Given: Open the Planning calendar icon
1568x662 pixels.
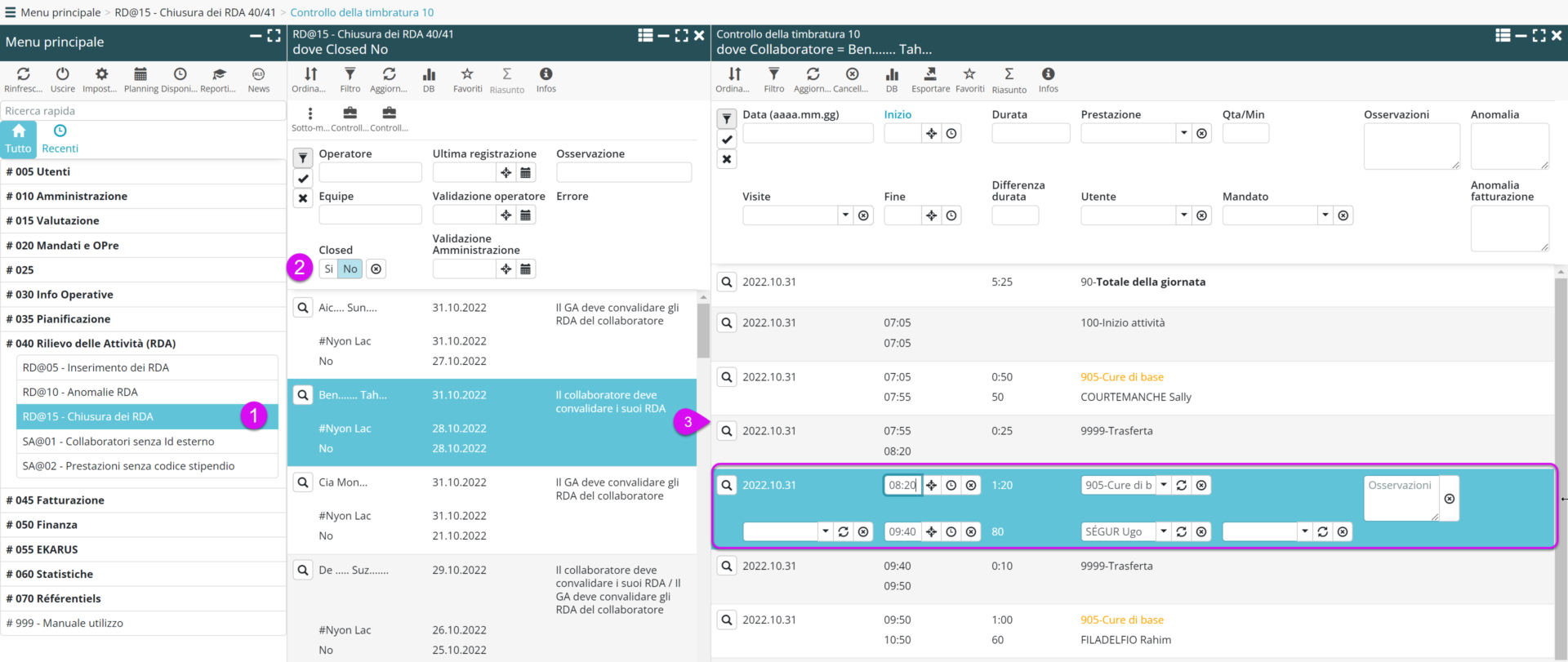Looking at the screenshot, I should pyautogui.click(x=140, y=75).
